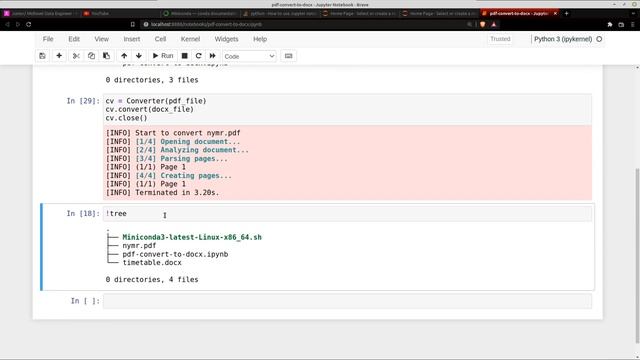Open the Help menu

coord(260,39)
